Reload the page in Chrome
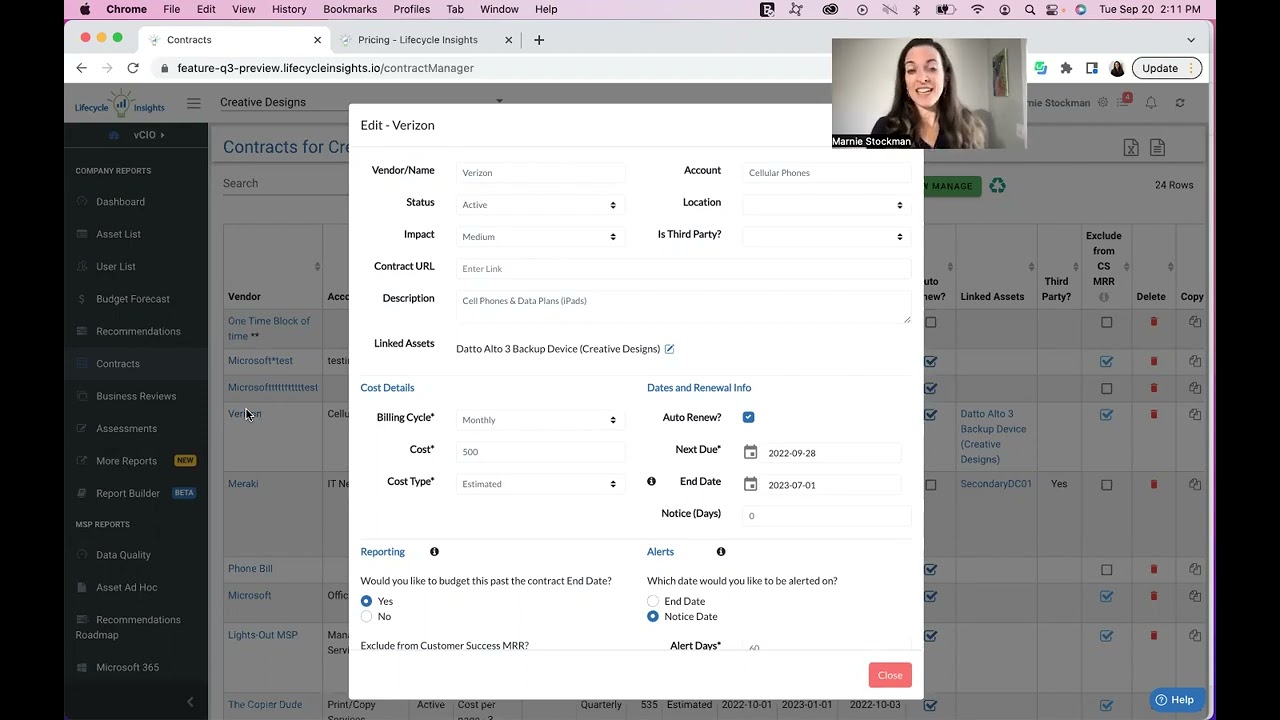The width and height of the screenshot is (1280, 720). click(133, 68)
